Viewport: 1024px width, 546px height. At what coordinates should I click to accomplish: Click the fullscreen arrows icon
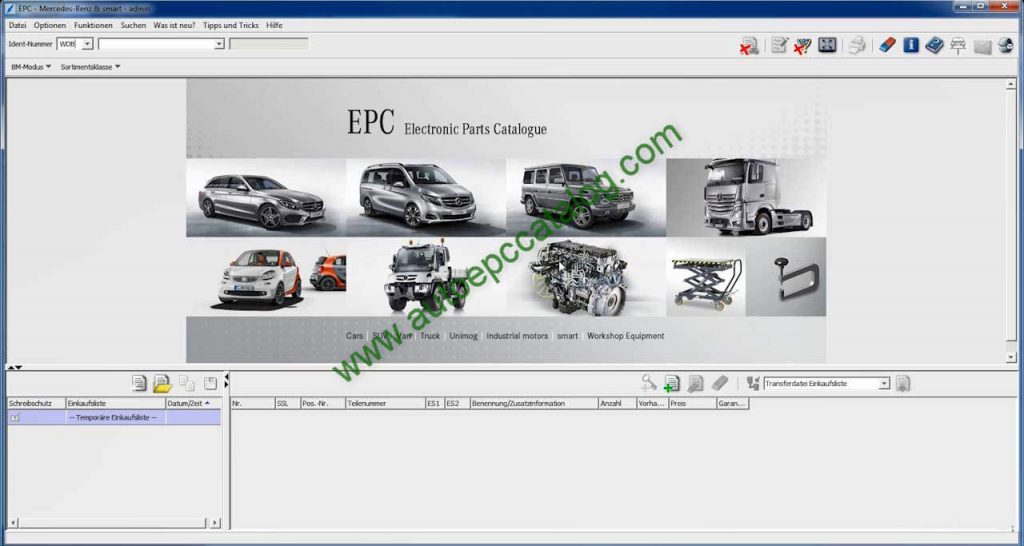827,45
